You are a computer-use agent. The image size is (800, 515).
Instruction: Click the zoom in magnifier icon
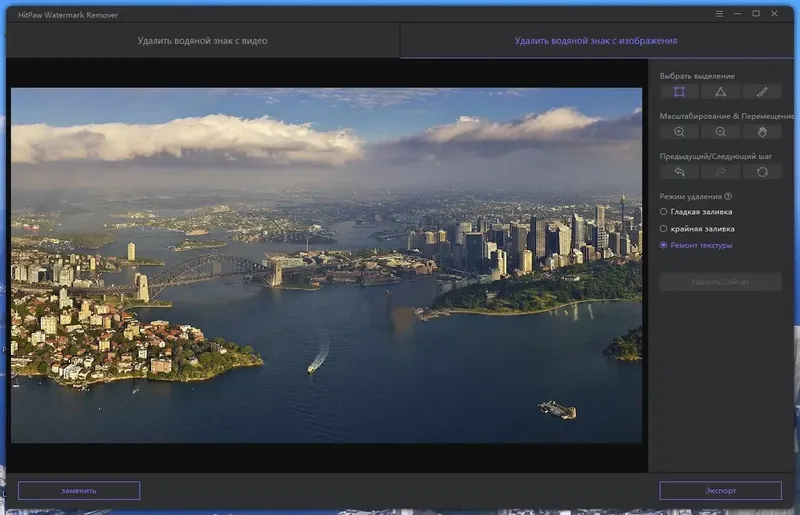679,132
